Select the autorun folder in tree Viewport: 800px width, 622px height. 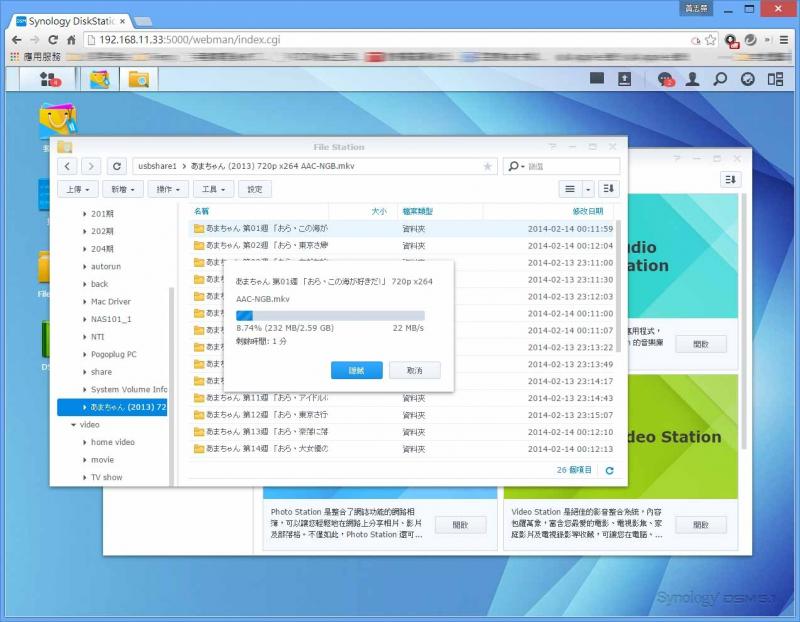[106, 266]
